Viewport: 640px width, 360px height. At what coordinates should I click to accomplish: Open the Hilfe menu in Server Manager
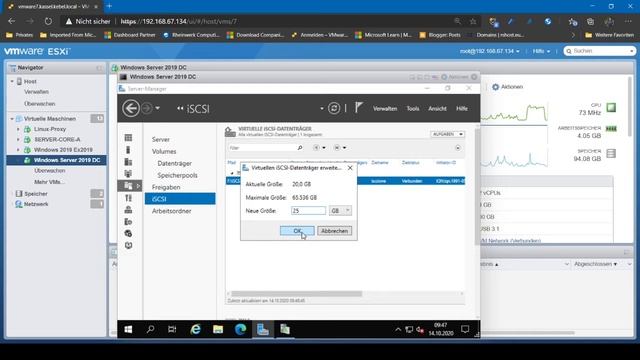pyautogui.click(x=462, y=109)
